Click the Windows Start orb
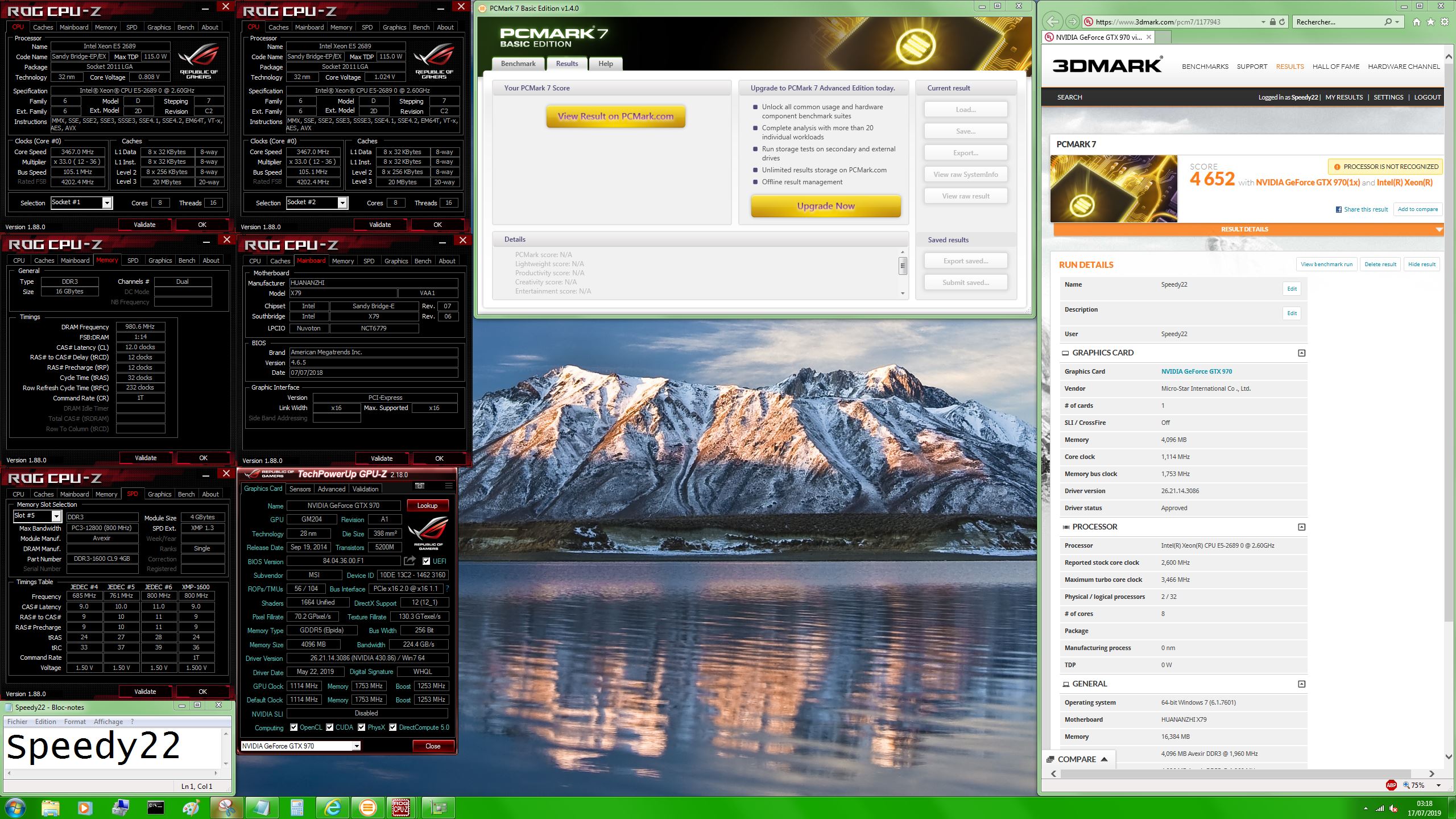Viewport: 1456px width, 819px height. 15,808
